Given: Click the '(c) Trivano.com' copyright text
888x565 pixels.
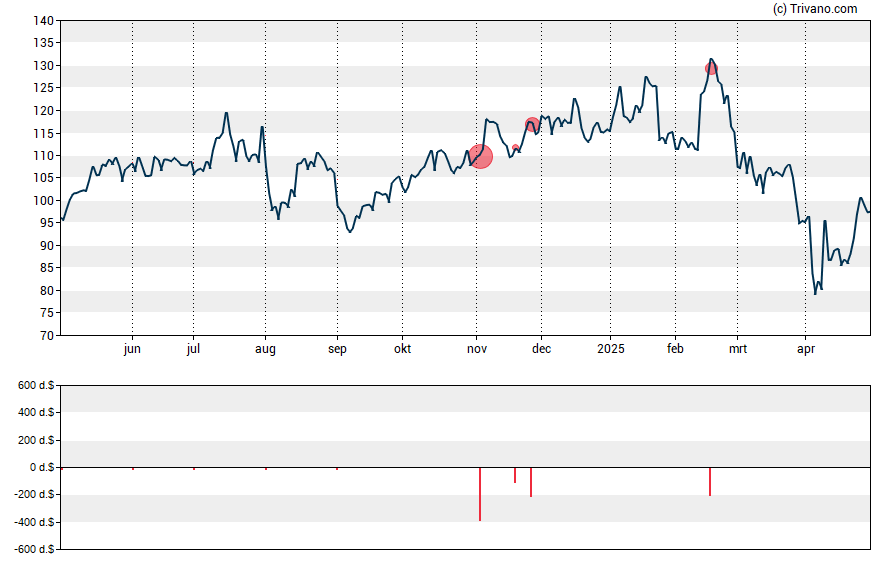Looking at the screenshot, I should coord(815,8).
